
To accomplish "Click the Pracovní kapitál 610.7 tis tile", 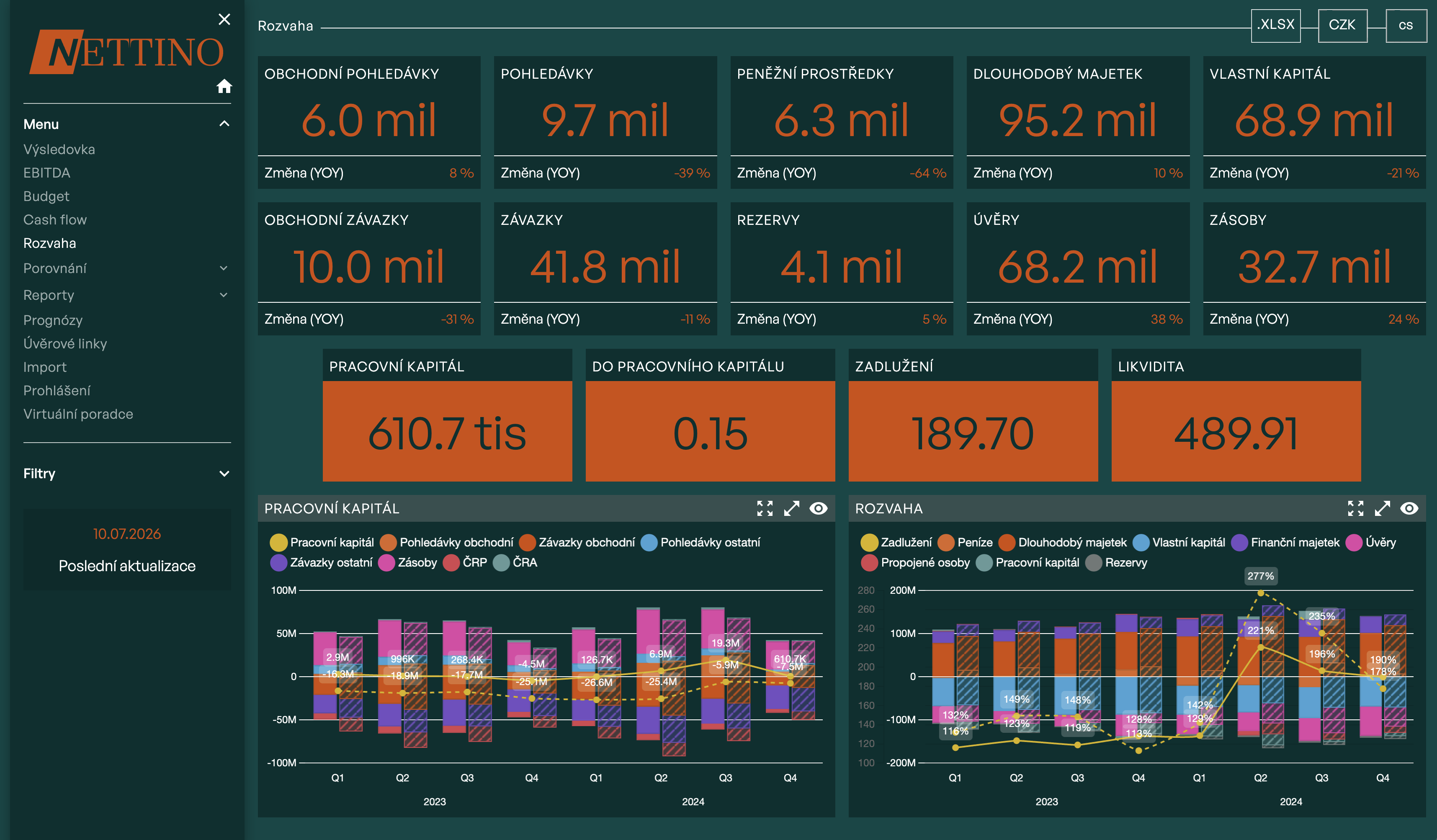I will (447, 415).
